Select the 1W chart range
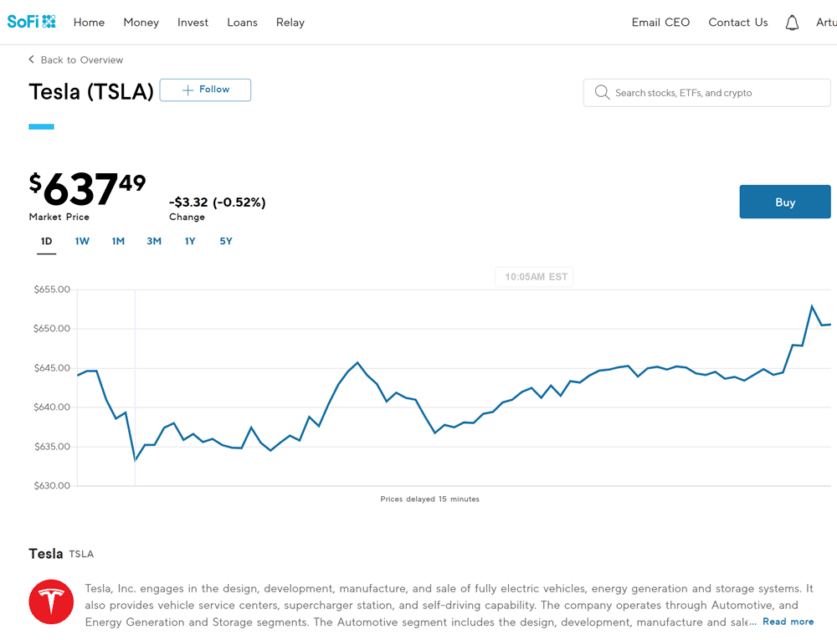The image size is (837, 640). 82,241
